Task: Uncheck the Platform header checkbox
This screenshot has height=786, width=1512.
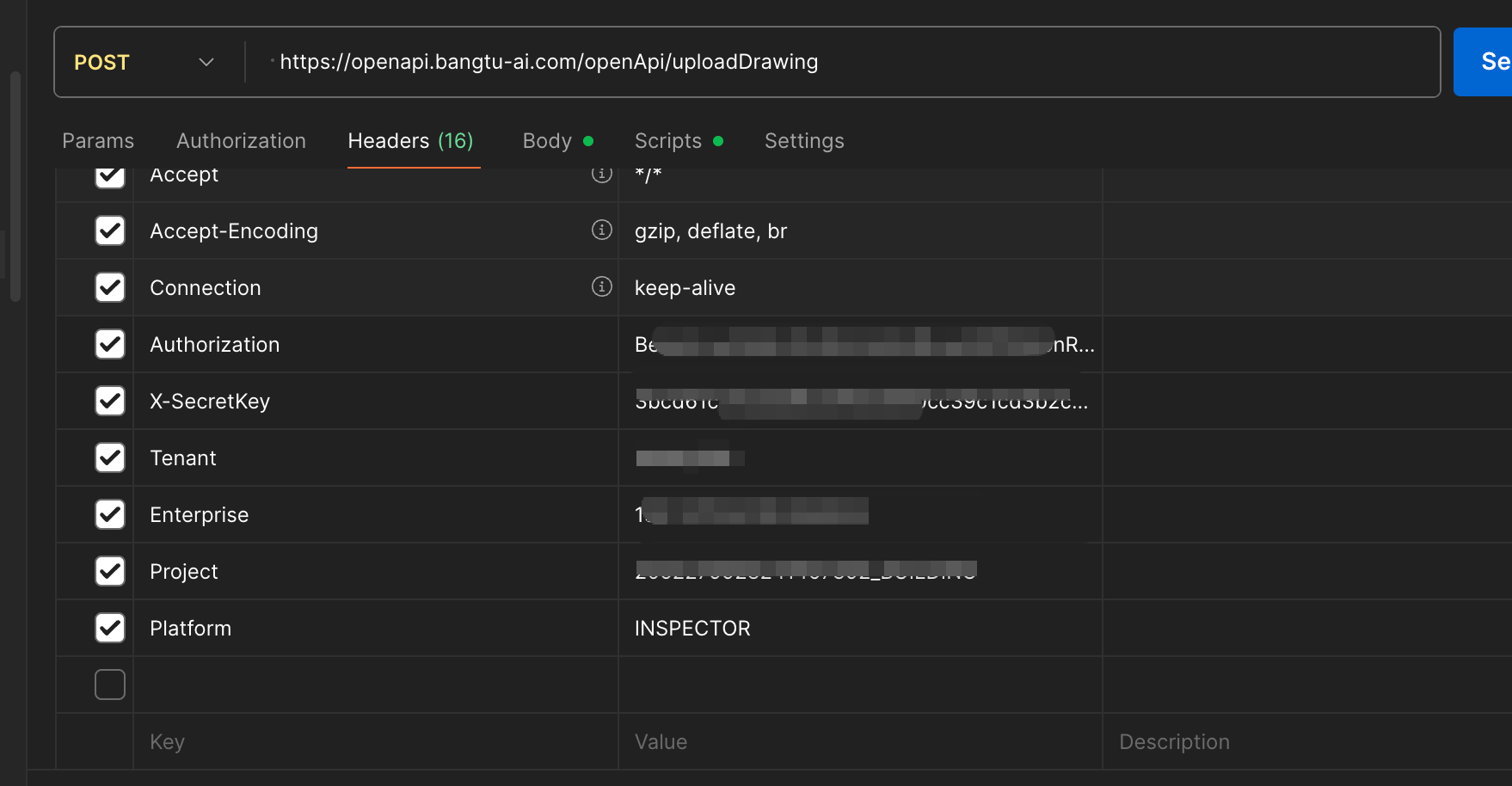Action: pos(110,628)
